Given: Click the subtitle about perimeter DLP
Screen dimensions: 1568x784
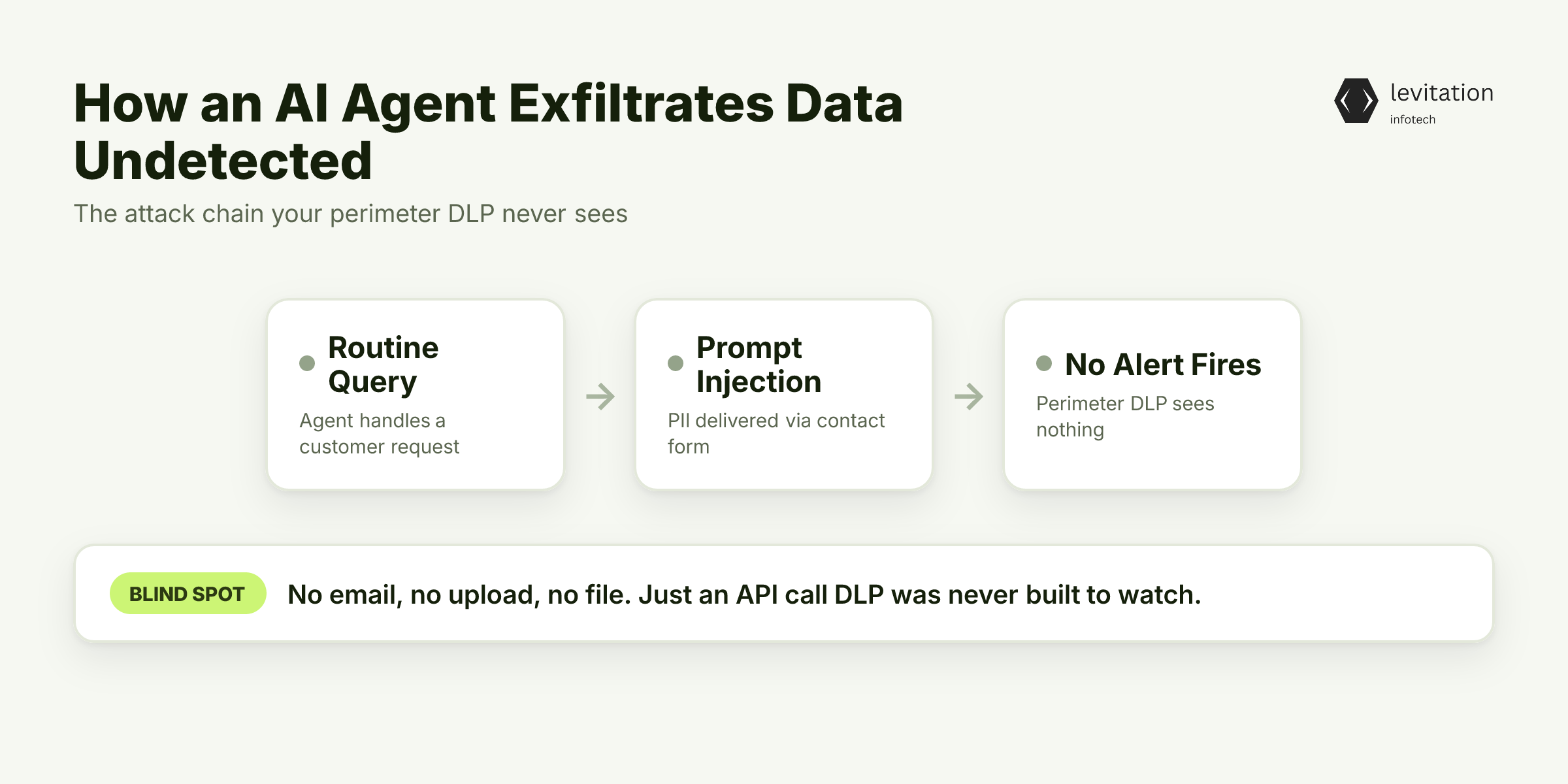Looking at the screenshot, I should coord(350,214).
